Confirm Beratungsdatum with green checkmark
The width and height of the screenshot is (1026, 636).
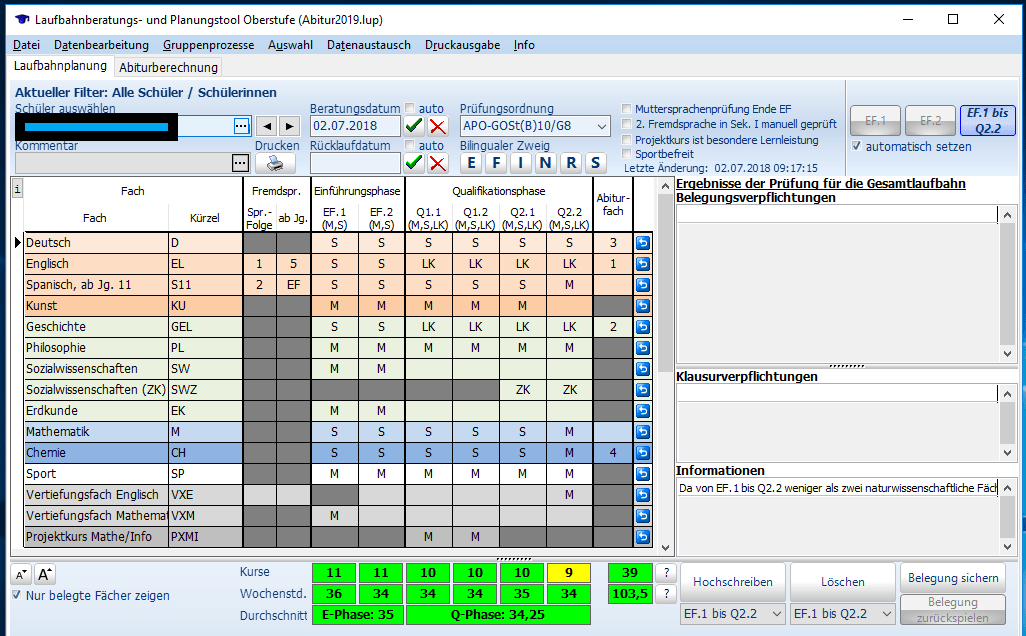click(x=414, y=126)
